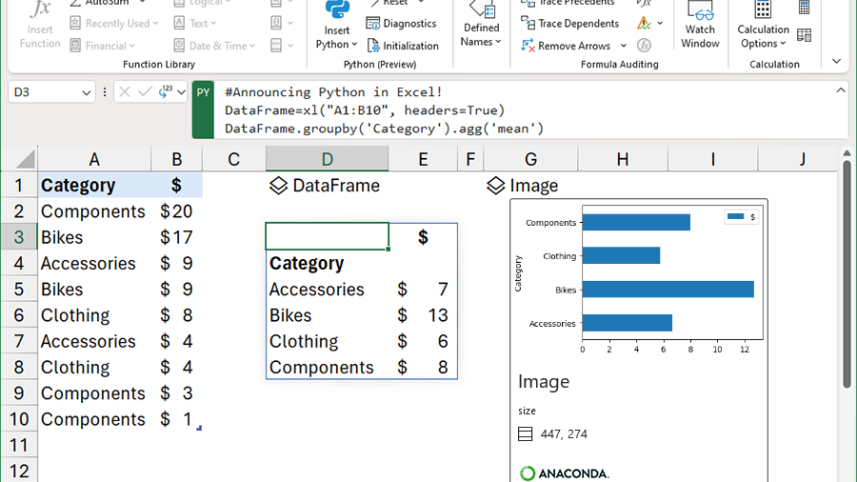Open the Watch Window
Image resolution: width=857 pixels, height=482 pixels.
pos(700,25)
